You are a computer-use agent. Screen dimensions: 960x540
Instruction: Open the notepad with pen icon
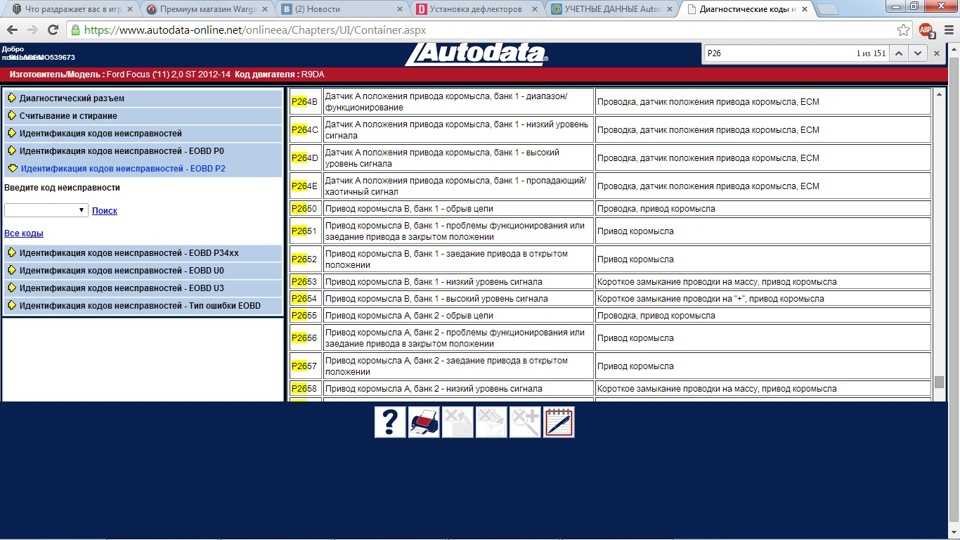(x=558, y=422)
